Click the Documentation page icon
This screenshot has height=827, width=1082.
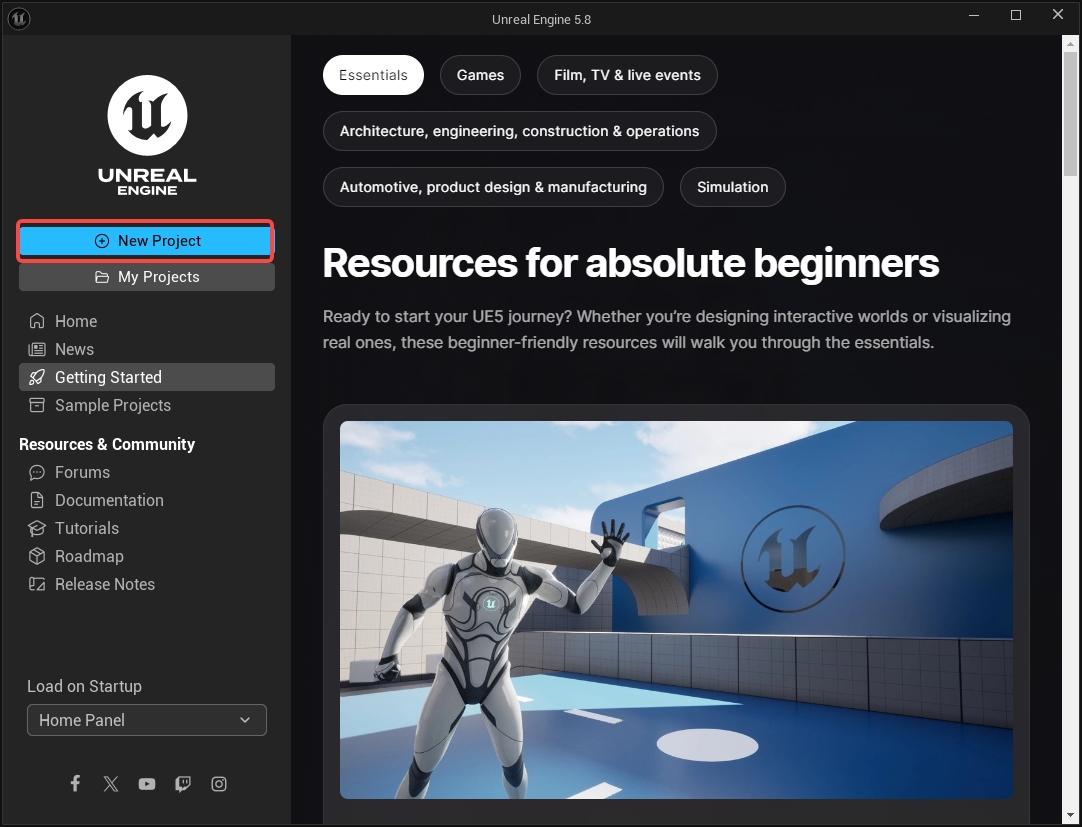(37, 500)
